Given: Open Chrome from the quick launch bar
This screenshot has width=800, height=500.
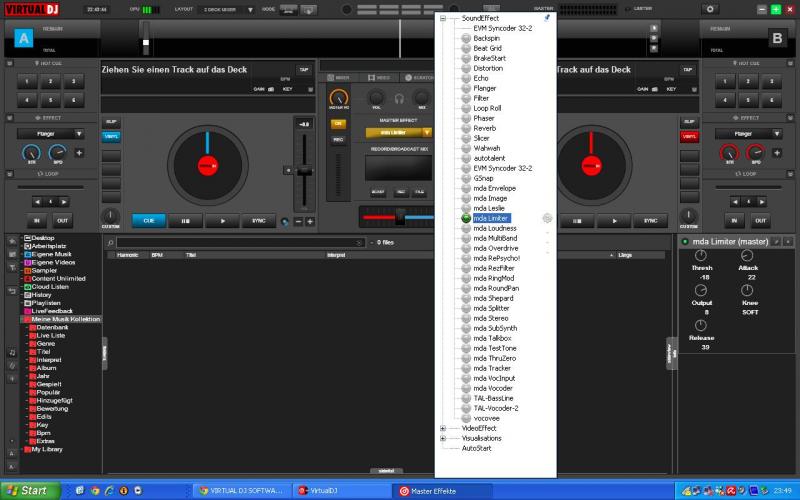Looking at the screenshot, I should coord(95,491).
